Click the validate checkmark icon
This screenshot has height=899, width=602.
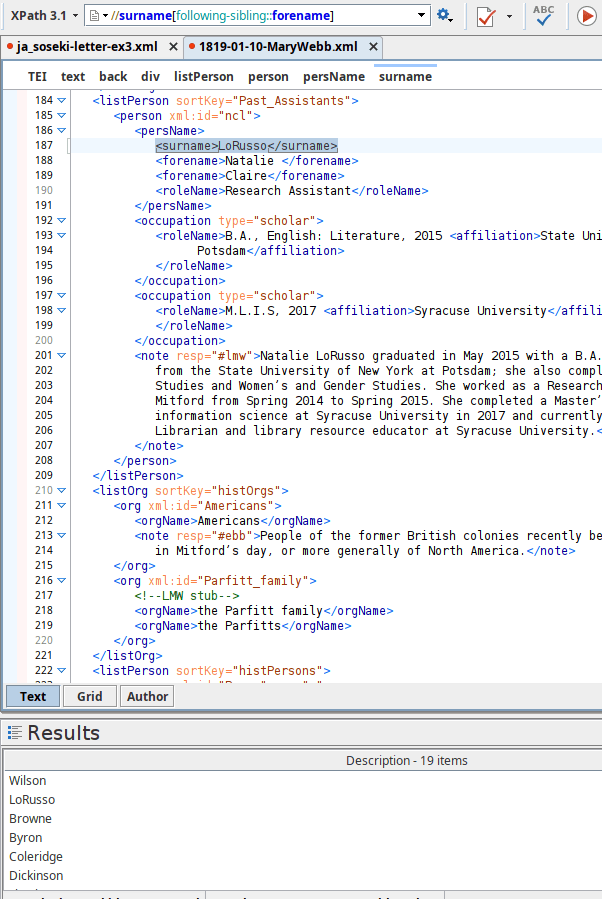point(486,16)
